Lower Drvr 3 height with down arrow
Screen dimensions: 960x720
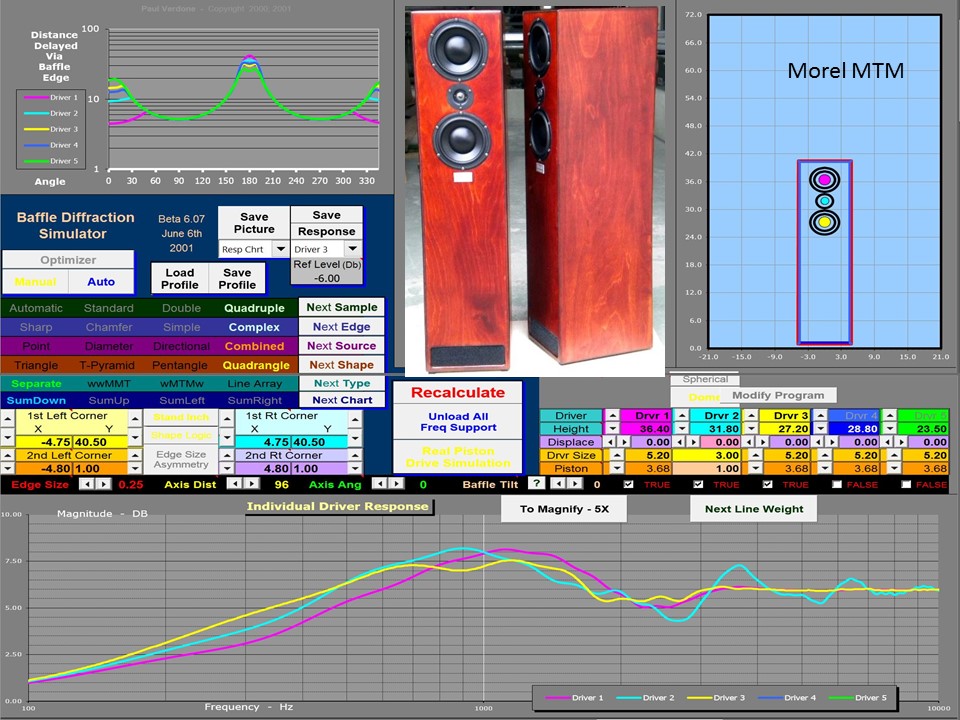pos(751,429)
